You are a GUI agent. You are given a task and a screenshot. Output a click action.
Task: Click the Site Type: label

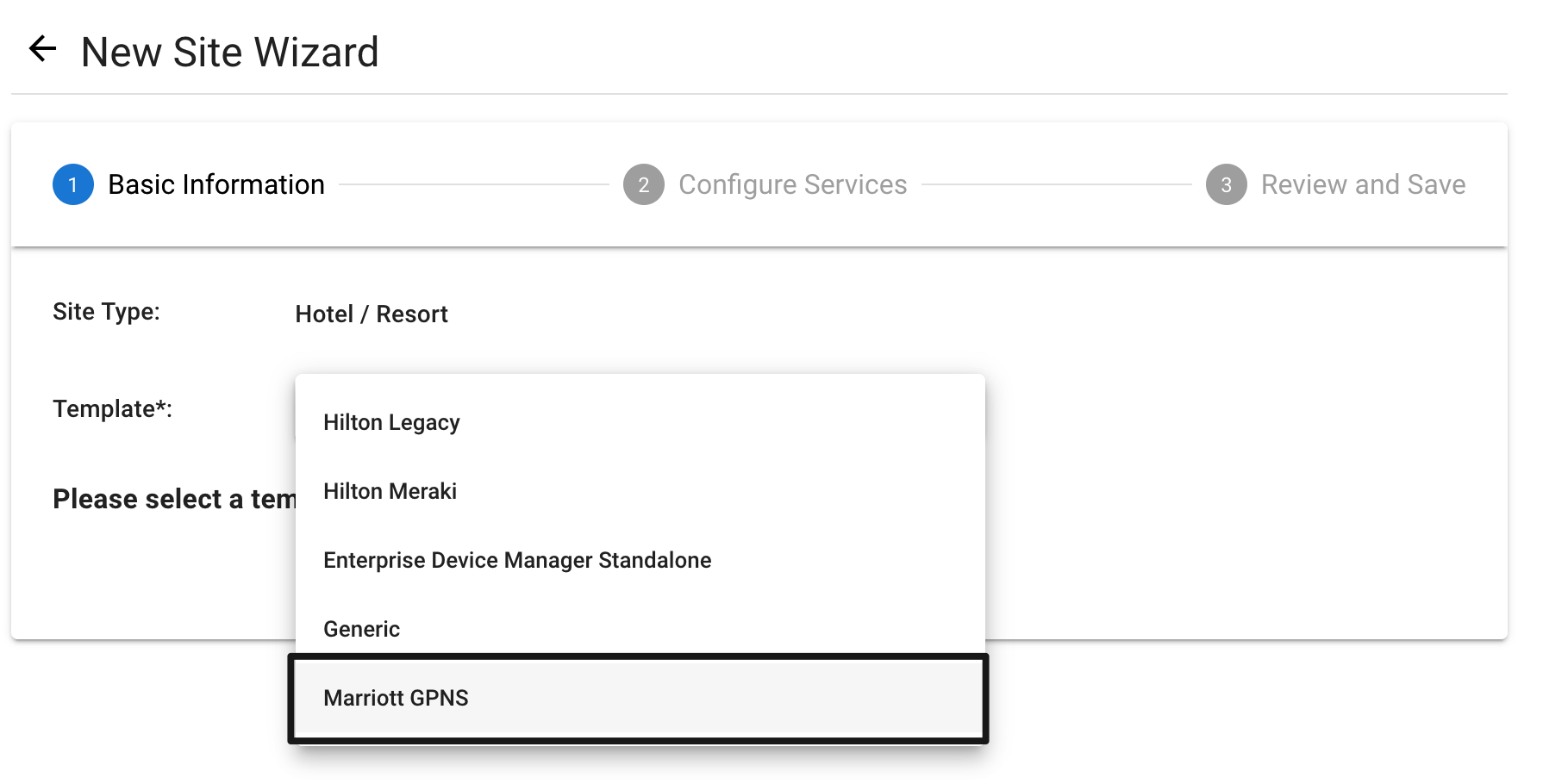click(107, 312)
